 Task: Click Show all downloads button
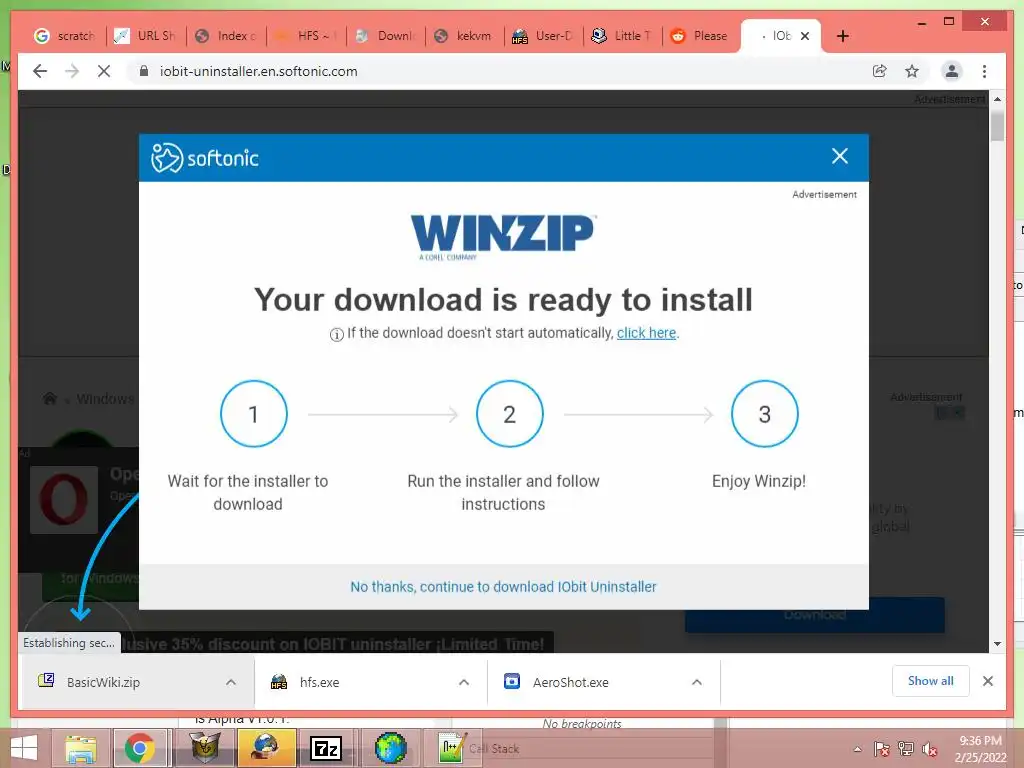(931, 681)
